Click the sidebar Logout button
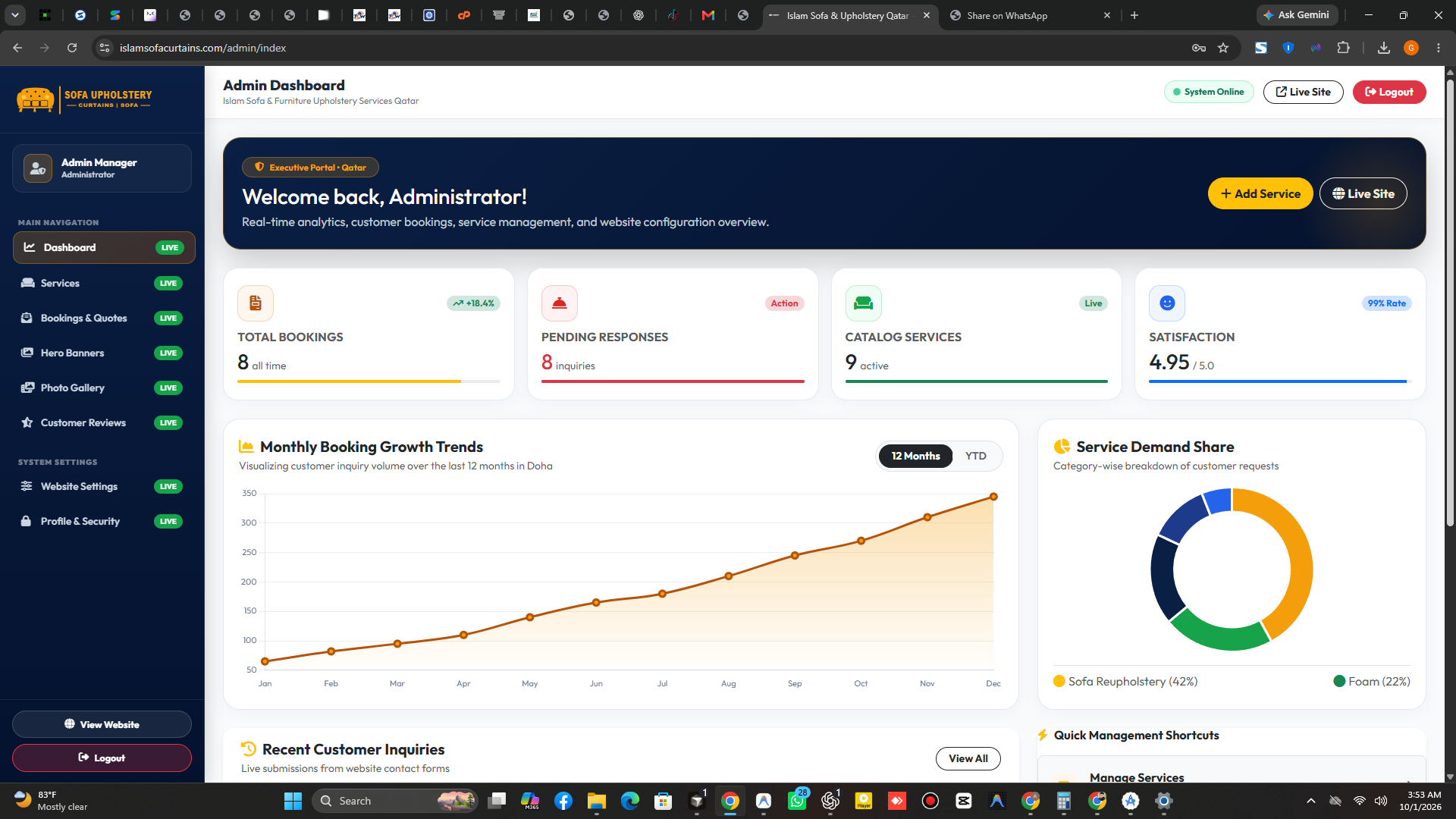This screenshot has width=1456, height=819. click(102, 758)
